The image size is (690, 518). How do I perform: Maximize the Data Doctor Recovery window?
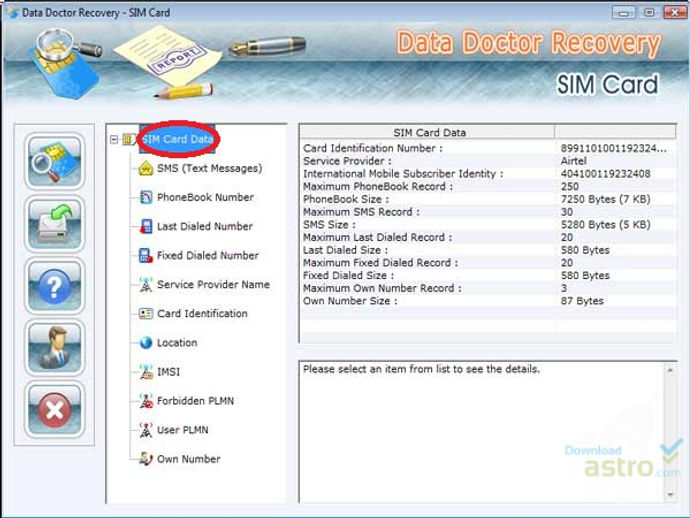tap(649, 12)
